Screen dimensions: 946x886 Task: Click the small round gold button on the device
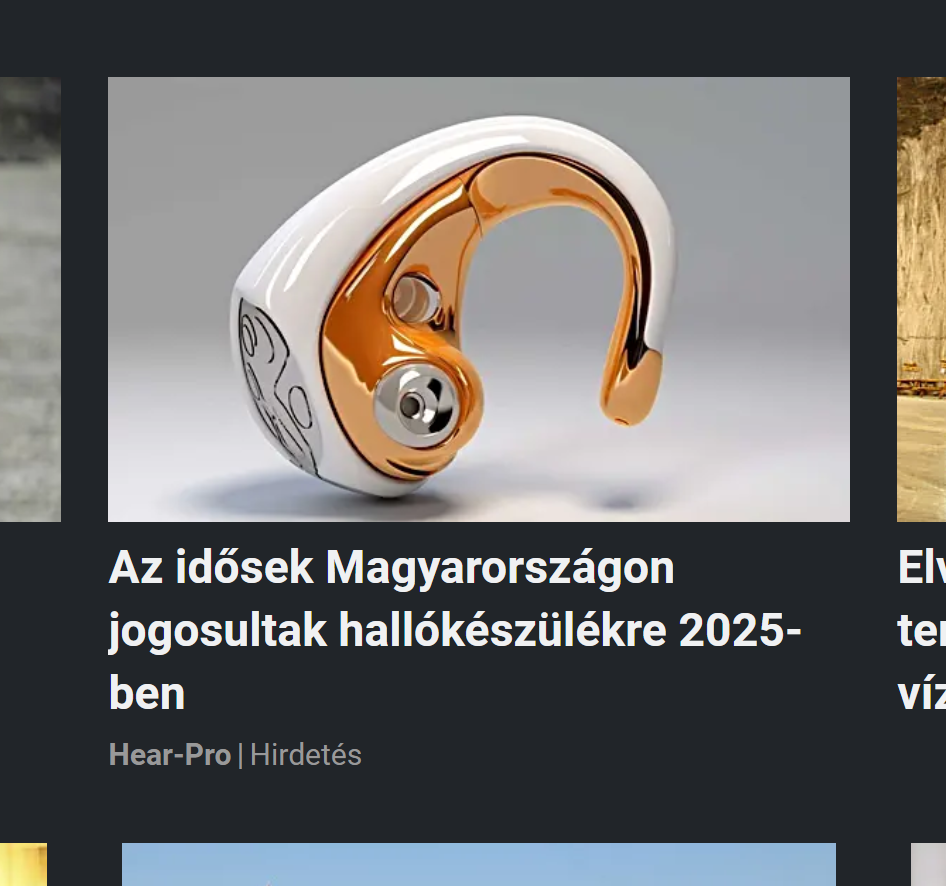click(415, 299)
